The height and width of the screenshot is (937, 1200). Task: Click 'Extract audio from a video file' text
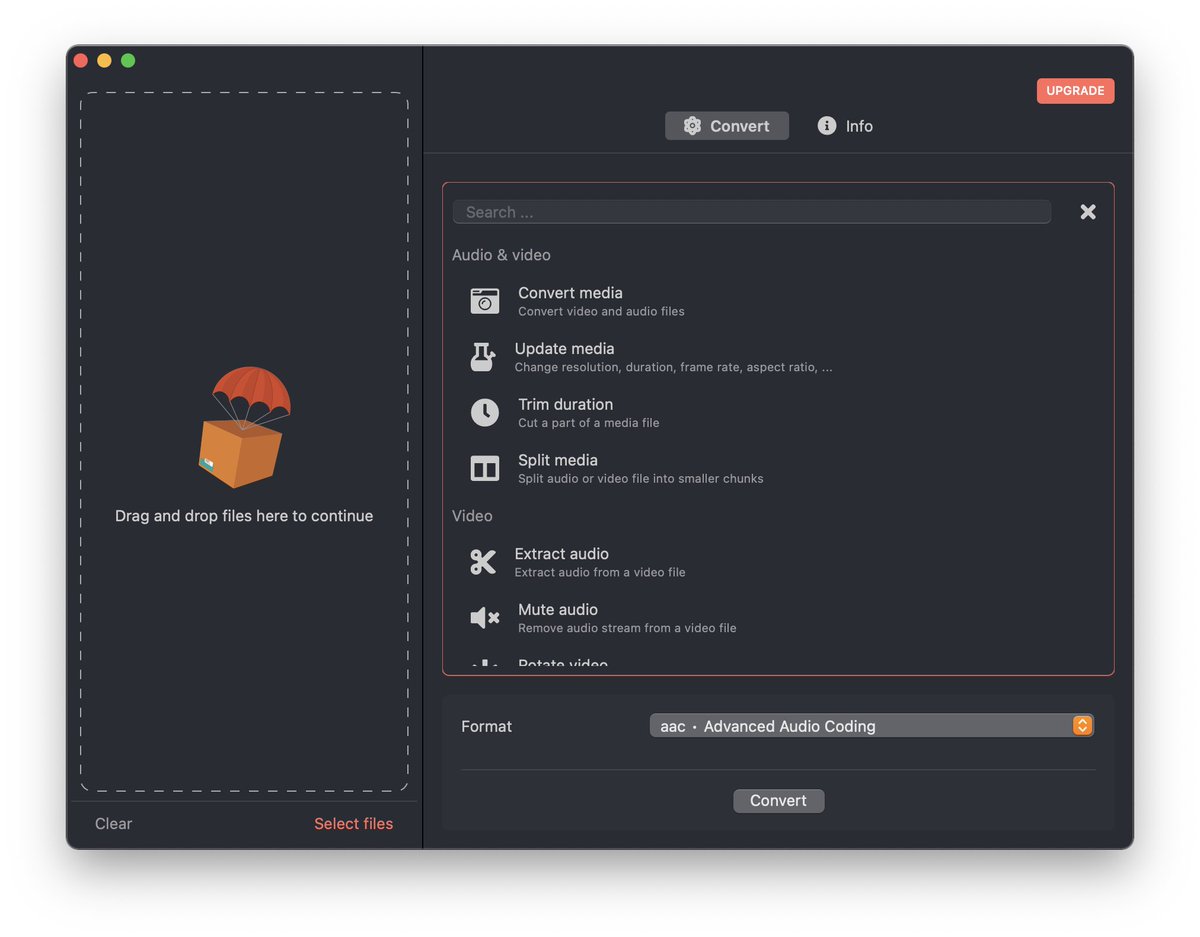point(600,573)
